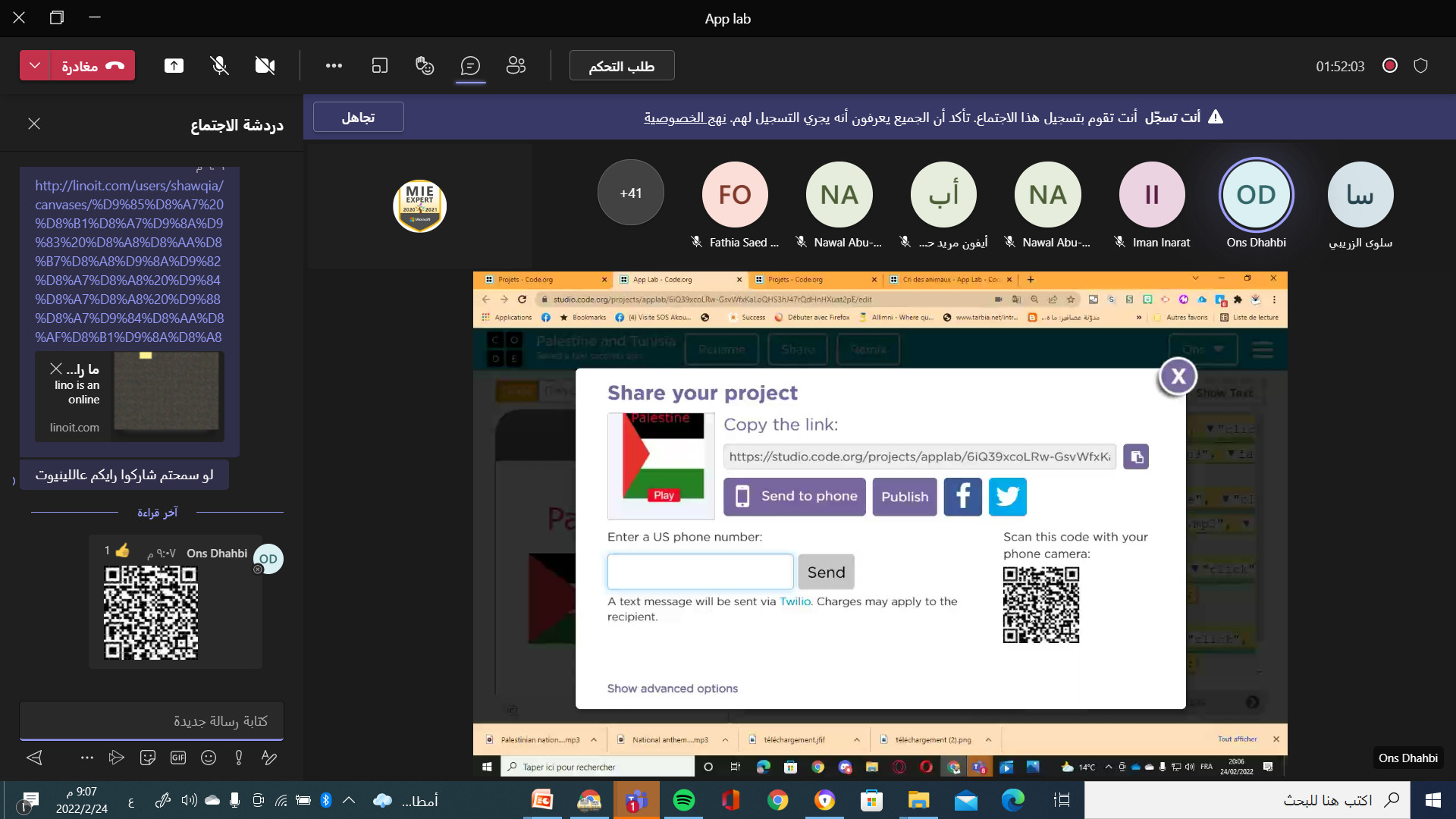Click the Send button in dialog
This screenshot has height=819, width=1456.
point(826,572)
